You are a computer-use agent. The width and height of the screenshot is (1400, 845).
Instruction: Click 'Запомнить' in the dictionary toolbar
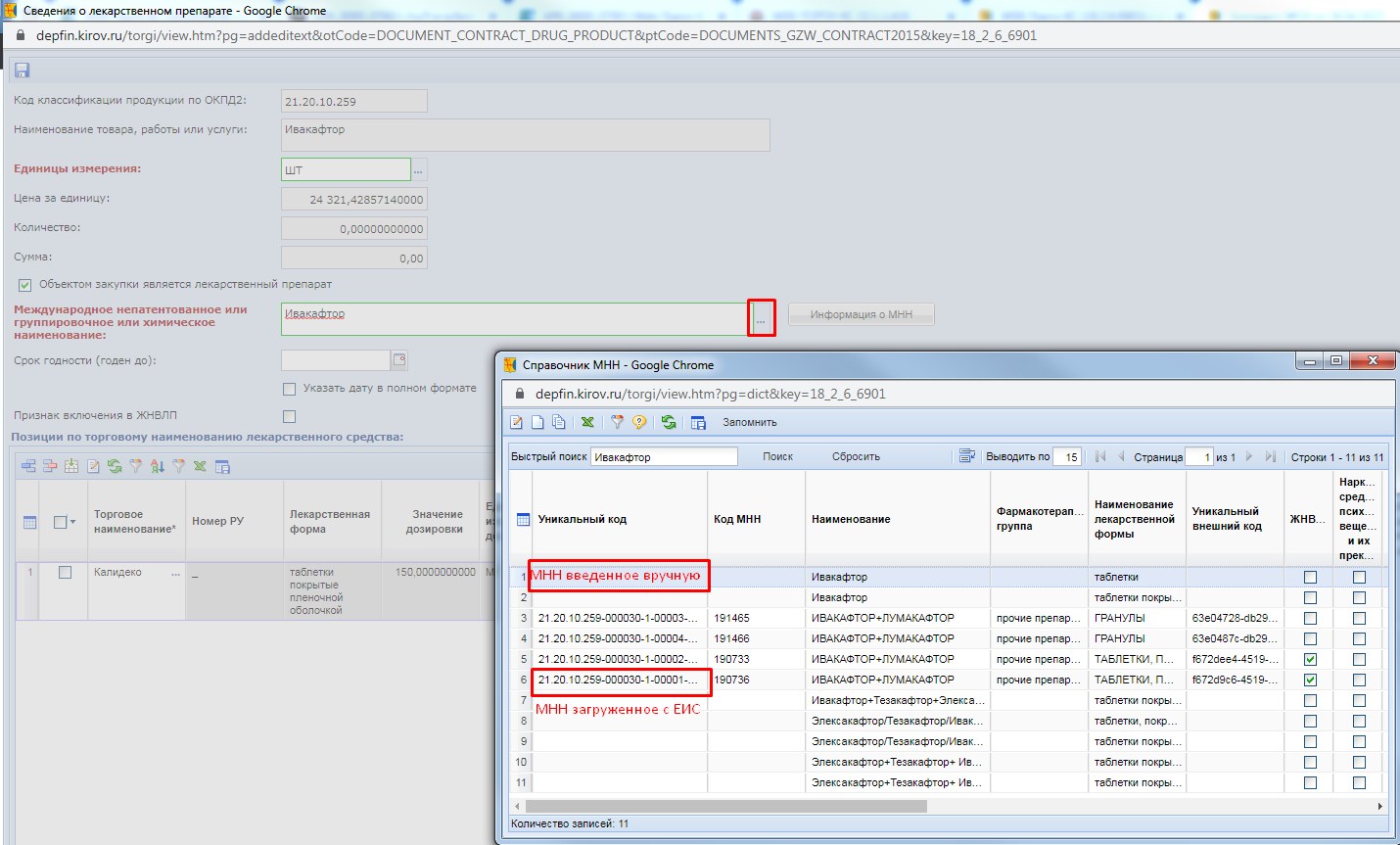[749, 422]
